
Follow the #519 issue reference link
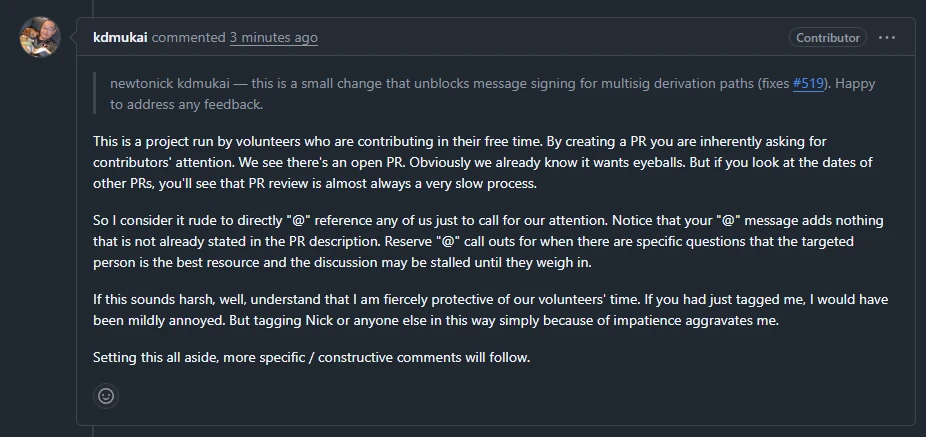pyautogui.click(x=808, y=84)
